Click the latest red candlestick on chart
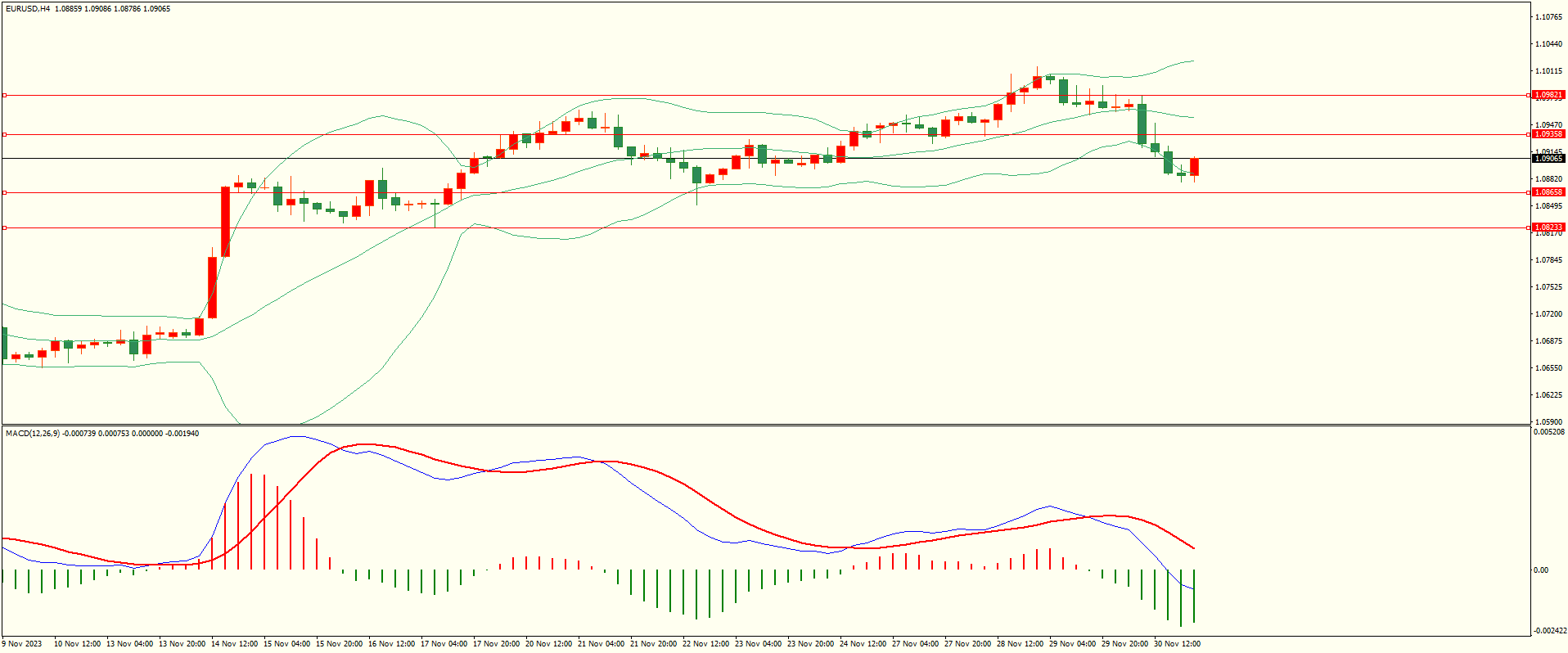The width and height of the screenshot is (1568, 653). point(1195,167)
